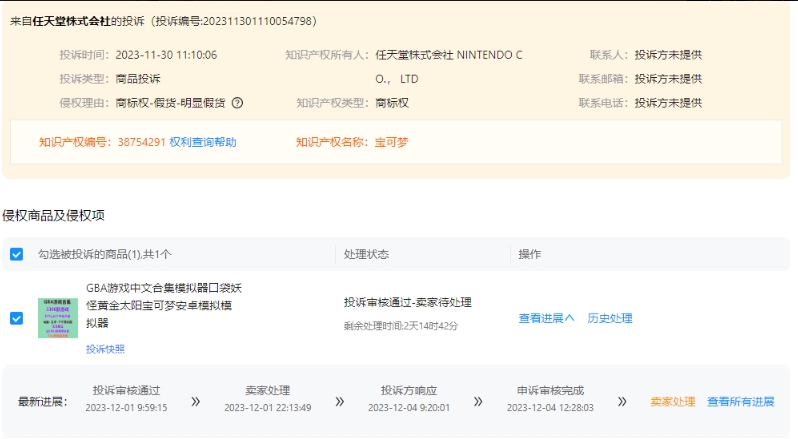The width and height of the screenshot is (798, 439).
Task: Select the 申诉审核完成 progress step
Action: click(x=549, y=391)
